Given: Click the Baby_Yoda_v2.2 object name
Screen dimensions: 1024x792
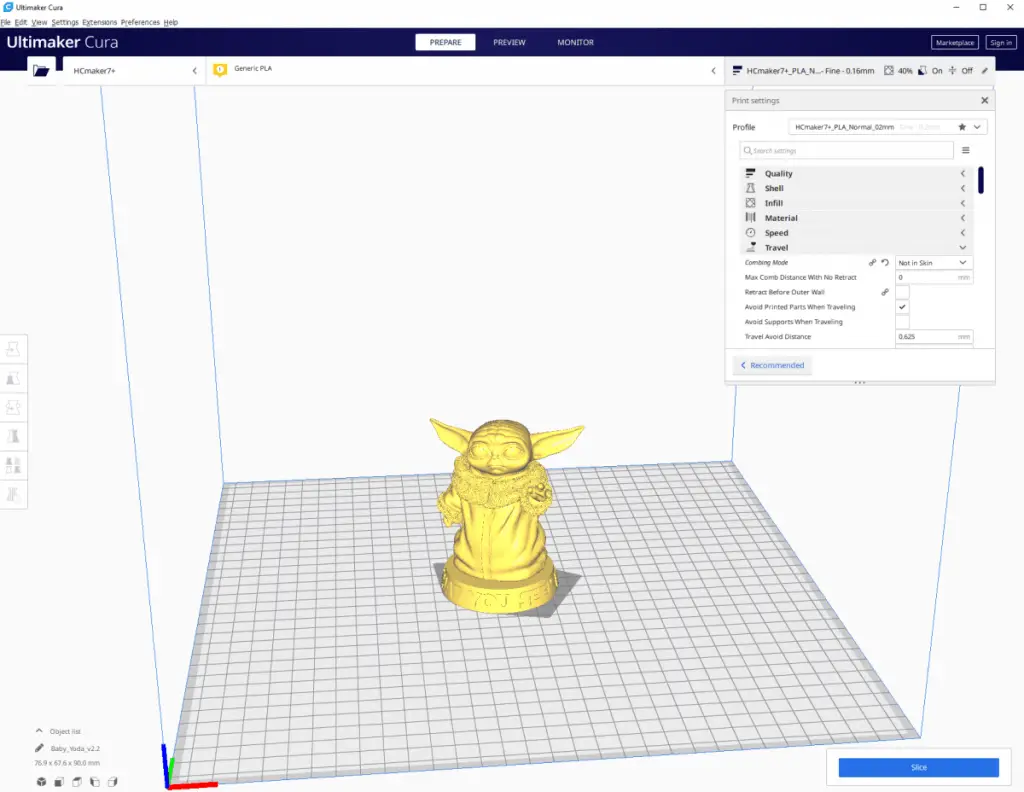Looking at the screenshot, I should point(75,748).
